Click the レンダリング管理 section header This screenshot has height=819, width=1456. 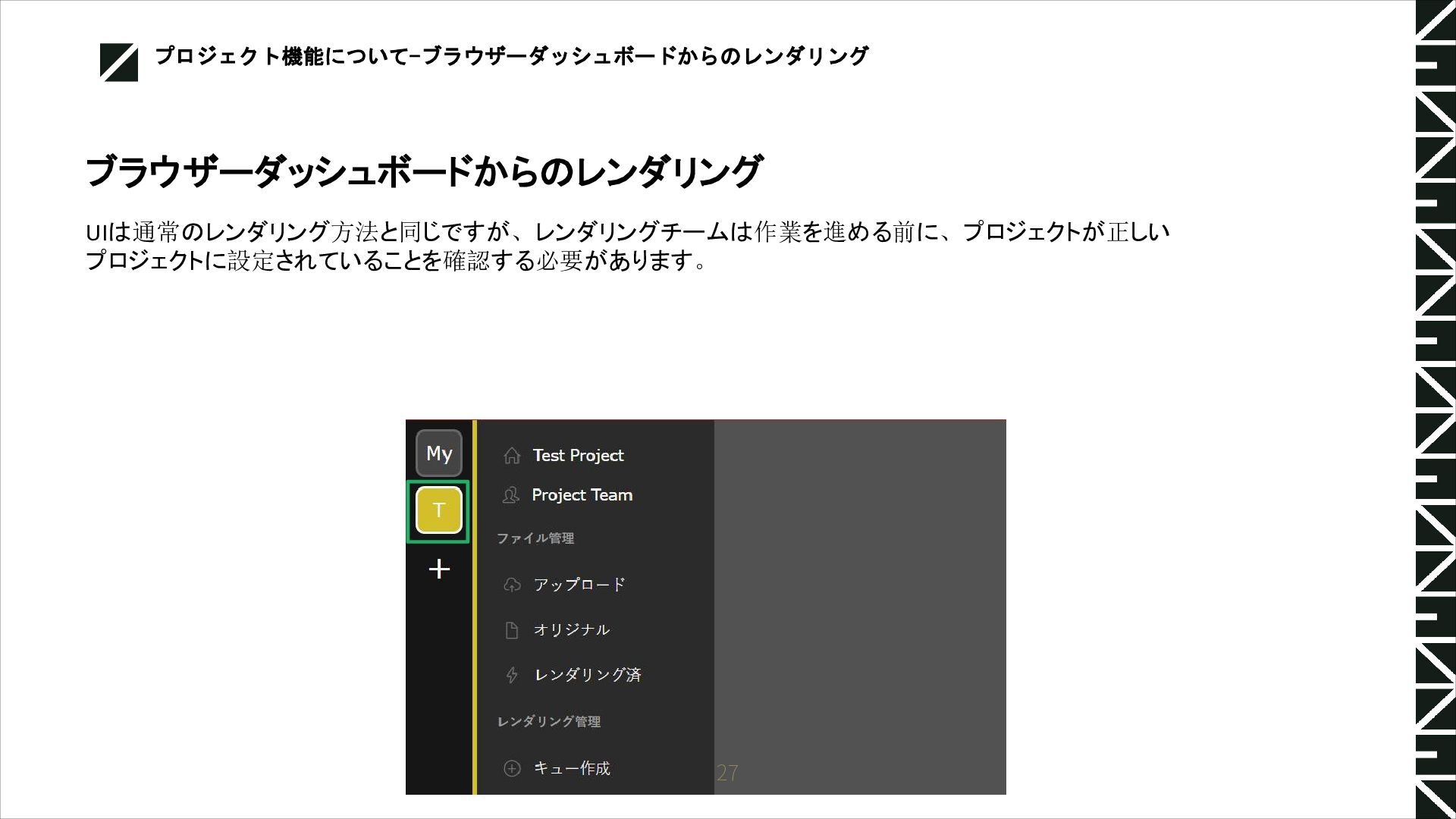click(x=549, y=722)
